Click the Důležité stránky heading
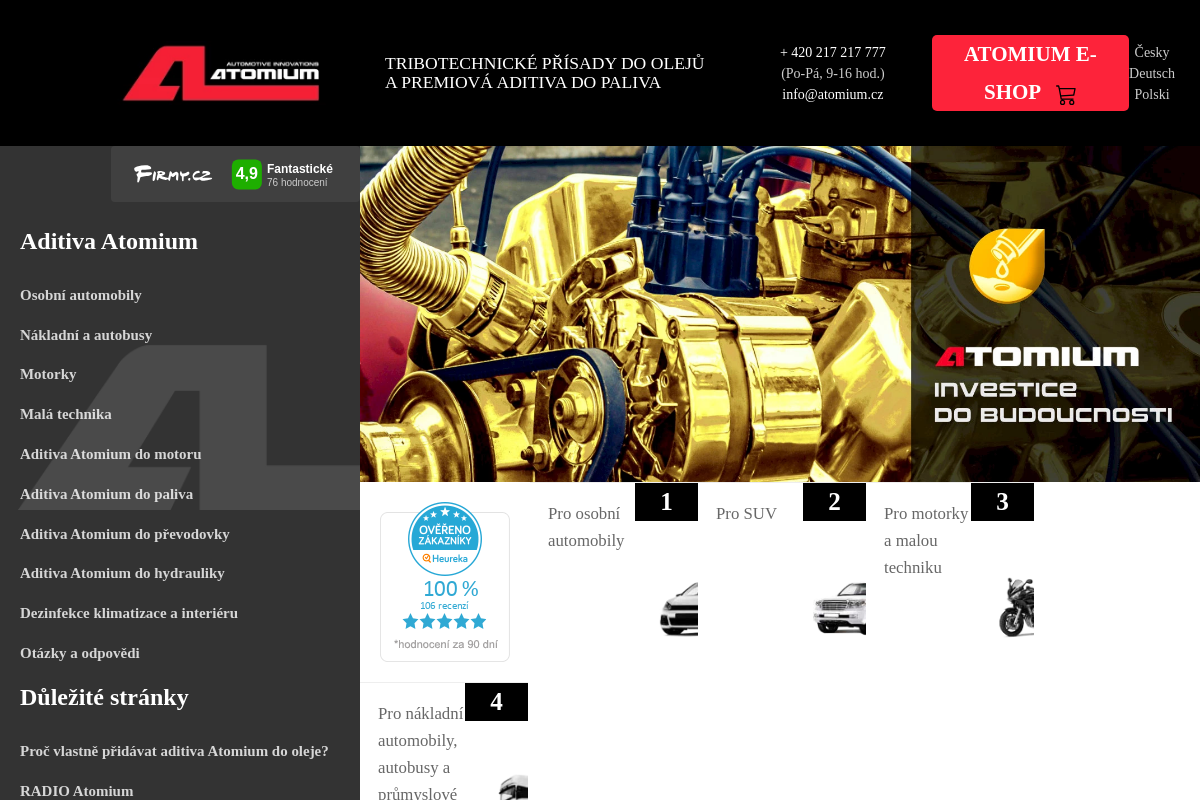Image resolution: width=1200 pixels, height=800 pixels. (x=104, y=697)
